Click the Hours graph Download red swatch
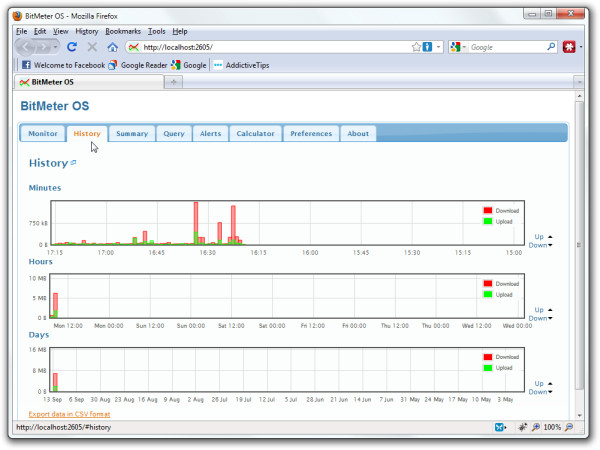 [x=488, y=284]
